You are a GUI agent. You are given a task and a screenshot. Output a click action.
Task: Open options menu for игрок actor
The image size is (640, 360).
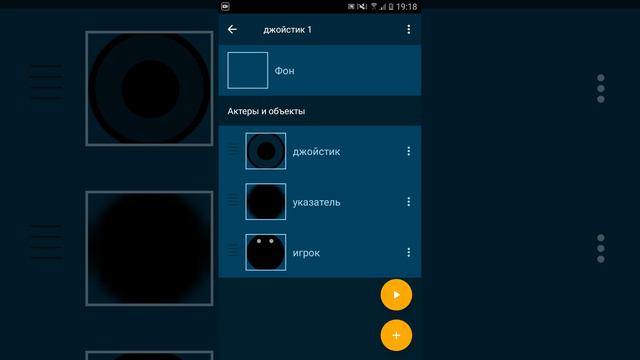pyautogui.click(x=409, y=253)
